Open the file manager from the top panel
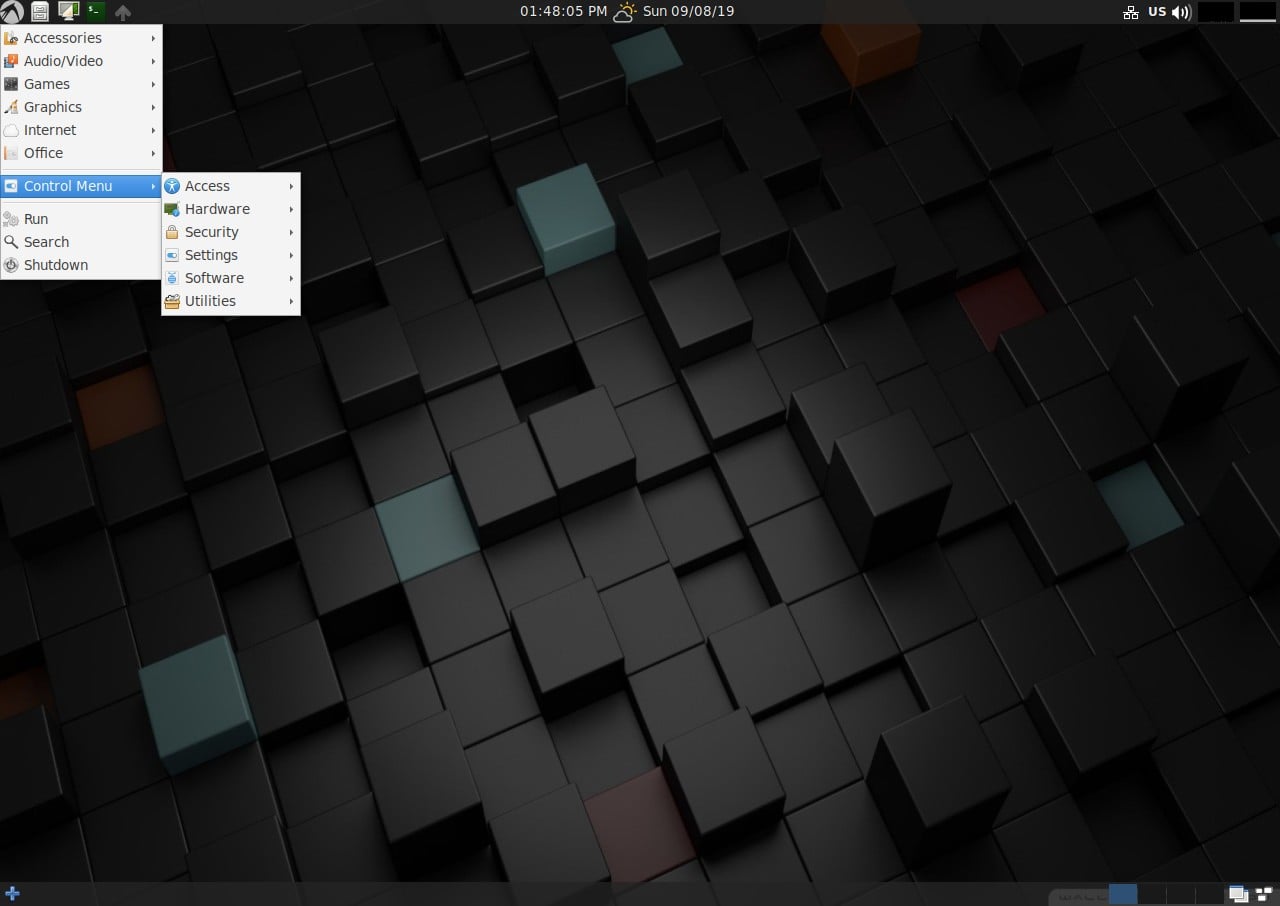Viewport: 1280px width, 906px height. pos(40,12)
